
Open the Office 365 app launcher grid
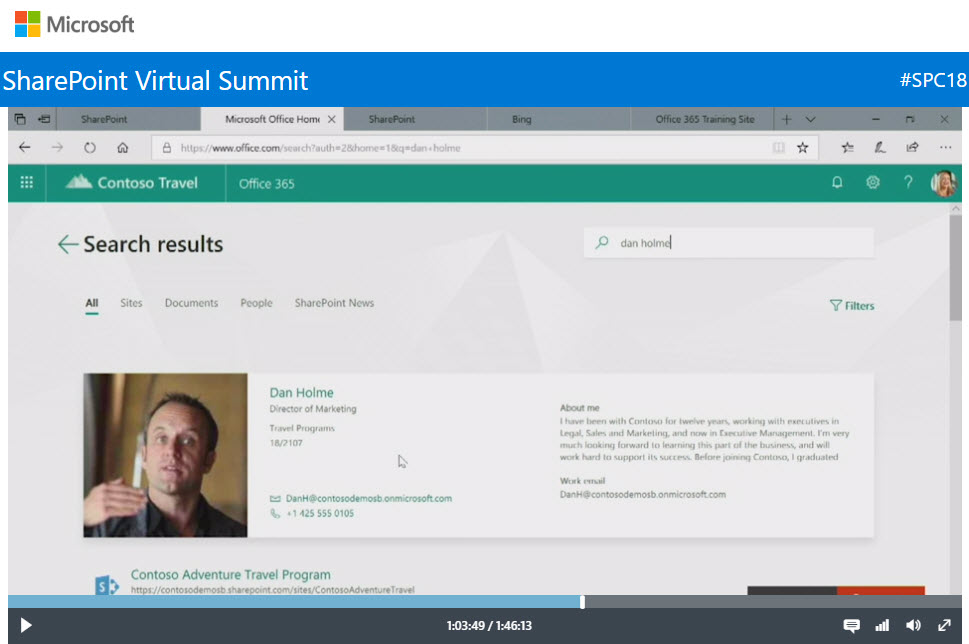click(x=27, y=182)
